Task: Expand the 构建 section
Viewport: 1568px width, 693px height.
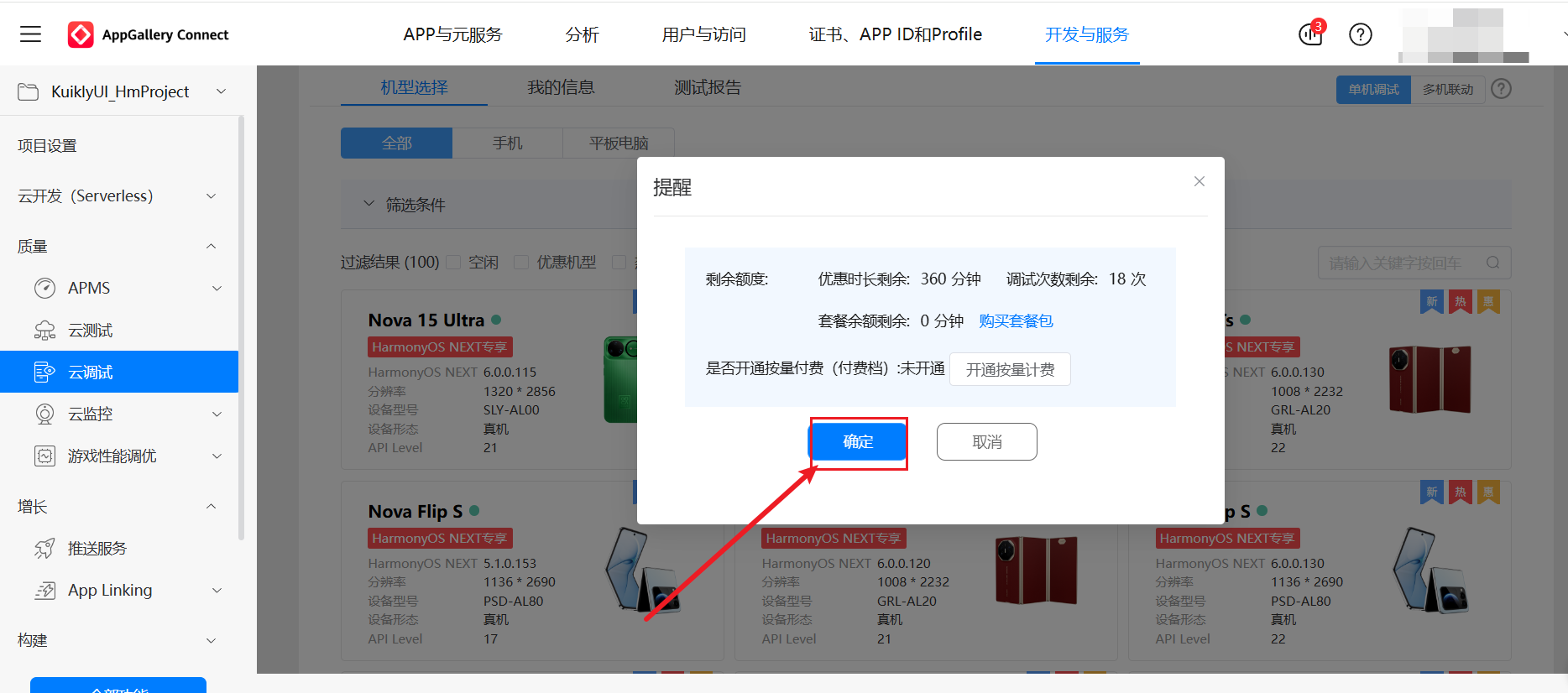Action: click(x=212, y=640)
